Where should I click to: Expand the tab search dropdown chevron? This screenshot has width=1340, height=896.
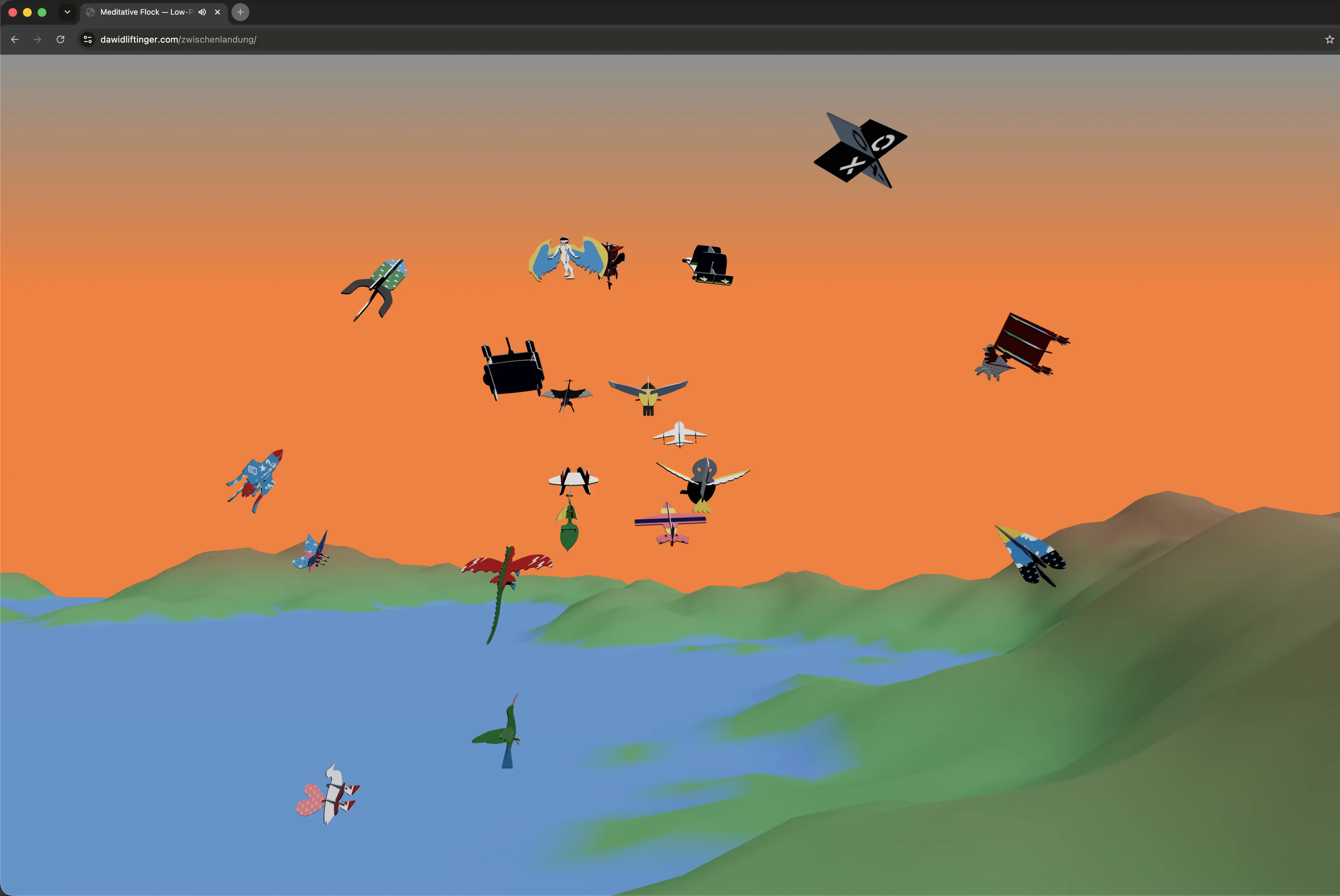tap(67, 12)
